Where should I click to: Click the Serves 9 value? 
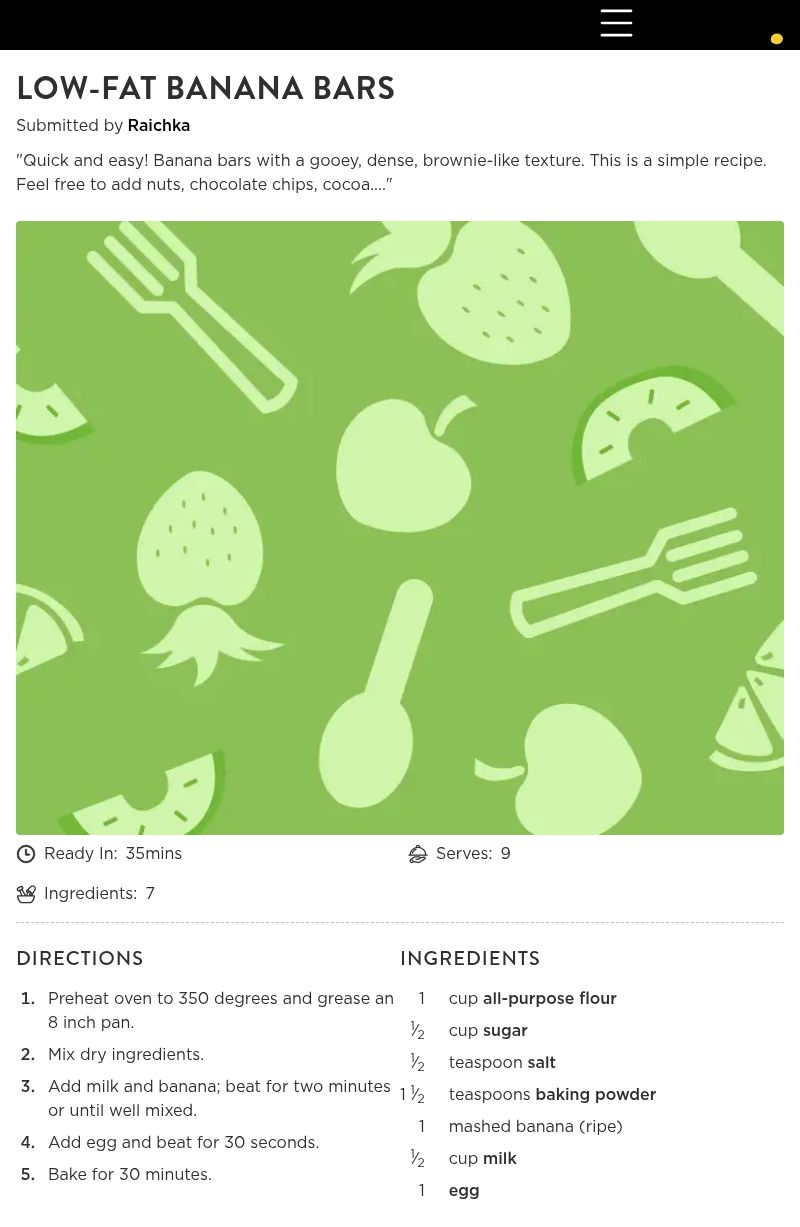pyautogui.click(x=505, y=854)
